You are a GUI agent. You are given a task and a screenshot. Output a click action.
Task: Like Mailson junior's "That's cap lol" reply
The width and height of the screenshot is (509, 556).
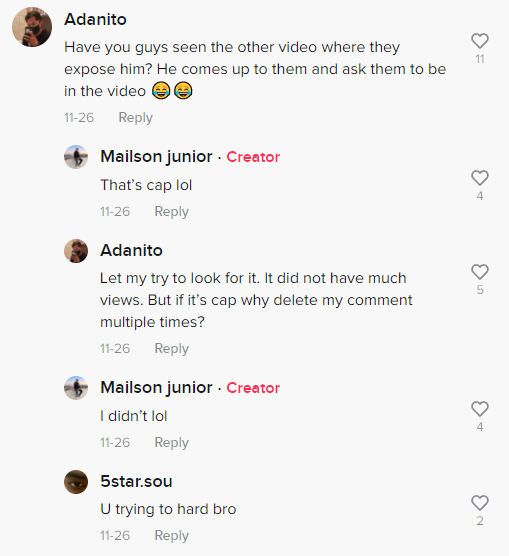pos(480,178)
